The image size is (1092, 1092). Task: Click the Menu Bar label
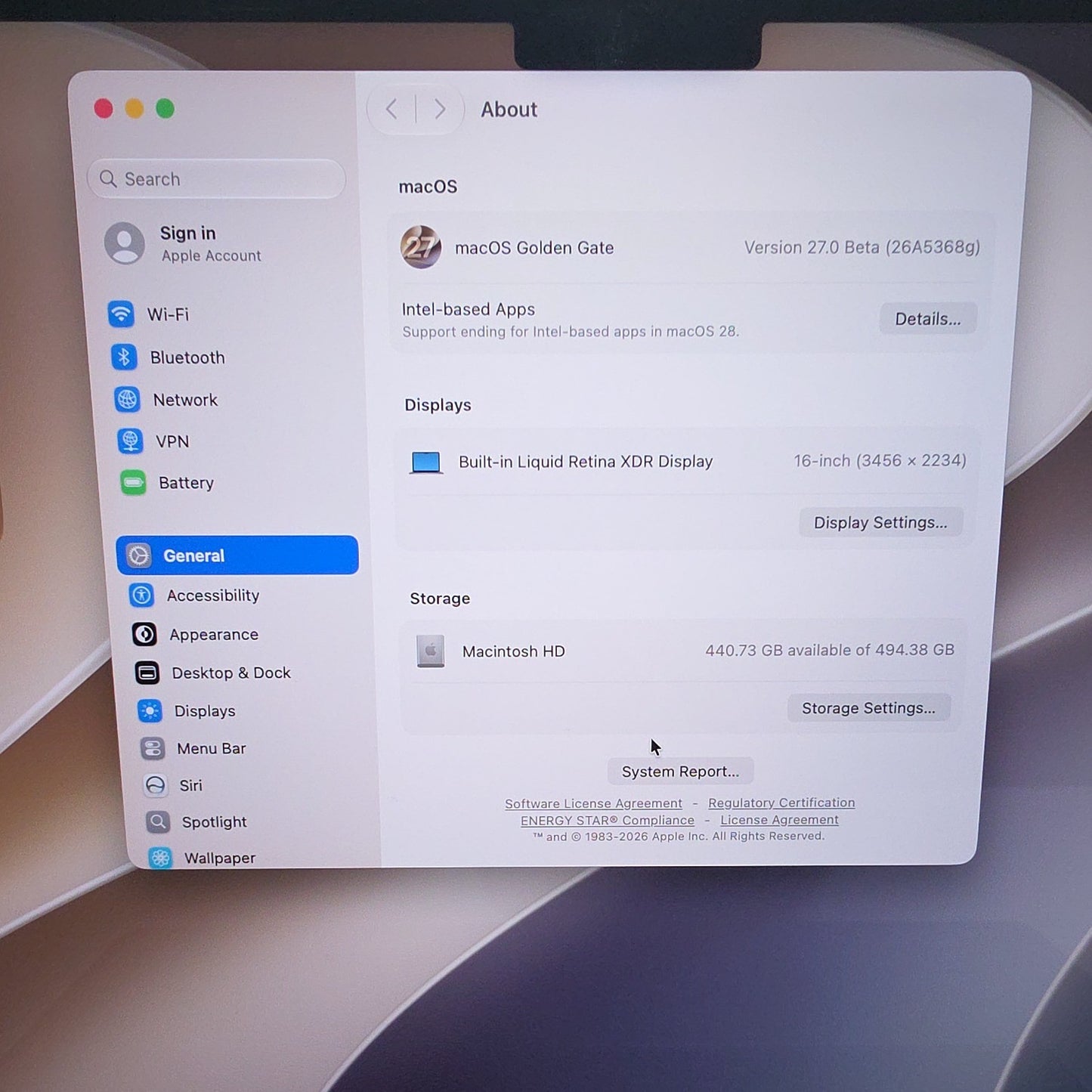point(212,748)
